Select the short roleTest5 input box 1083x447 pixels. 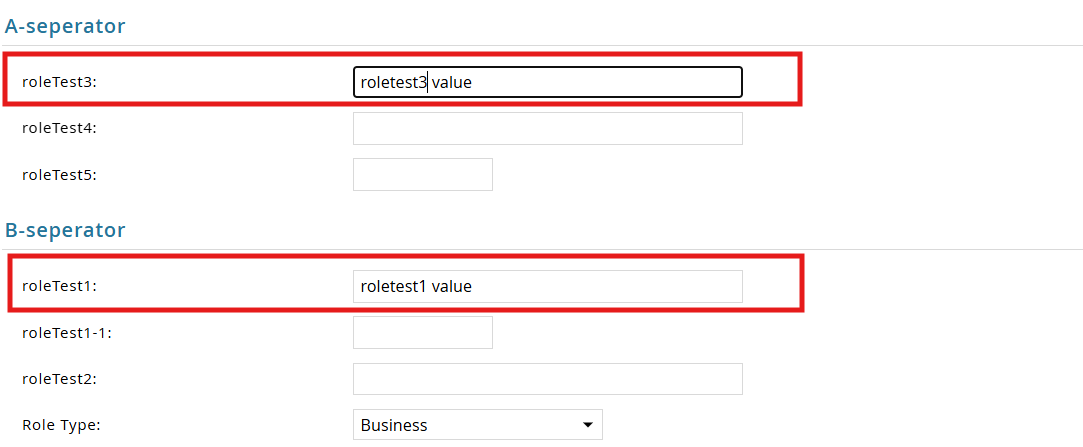point(422,174)
